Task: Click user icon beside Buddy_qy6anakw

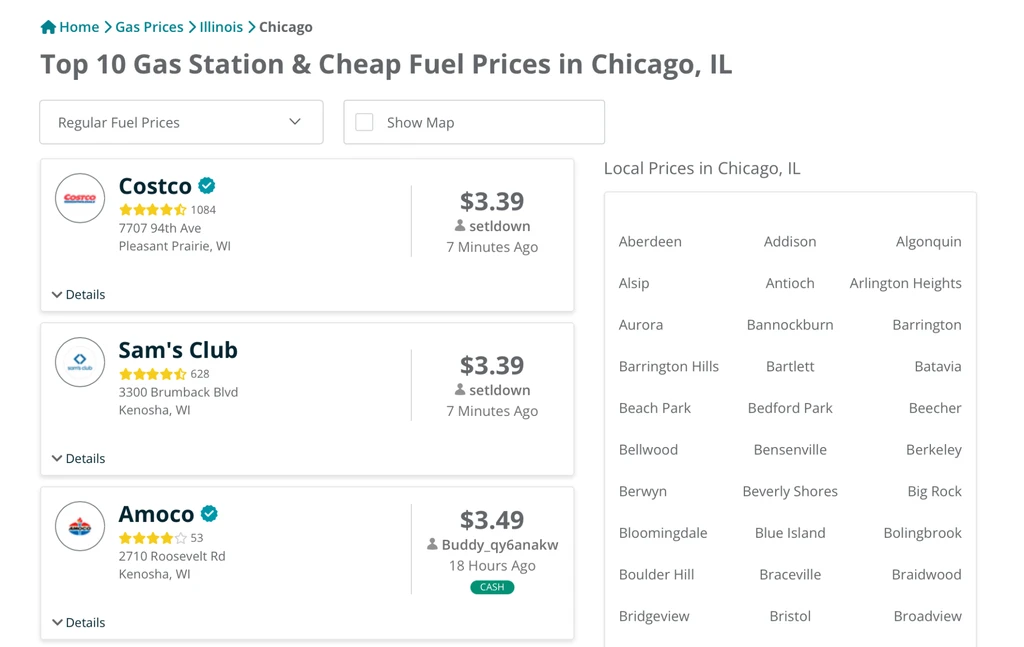Action: pos(432,544)
